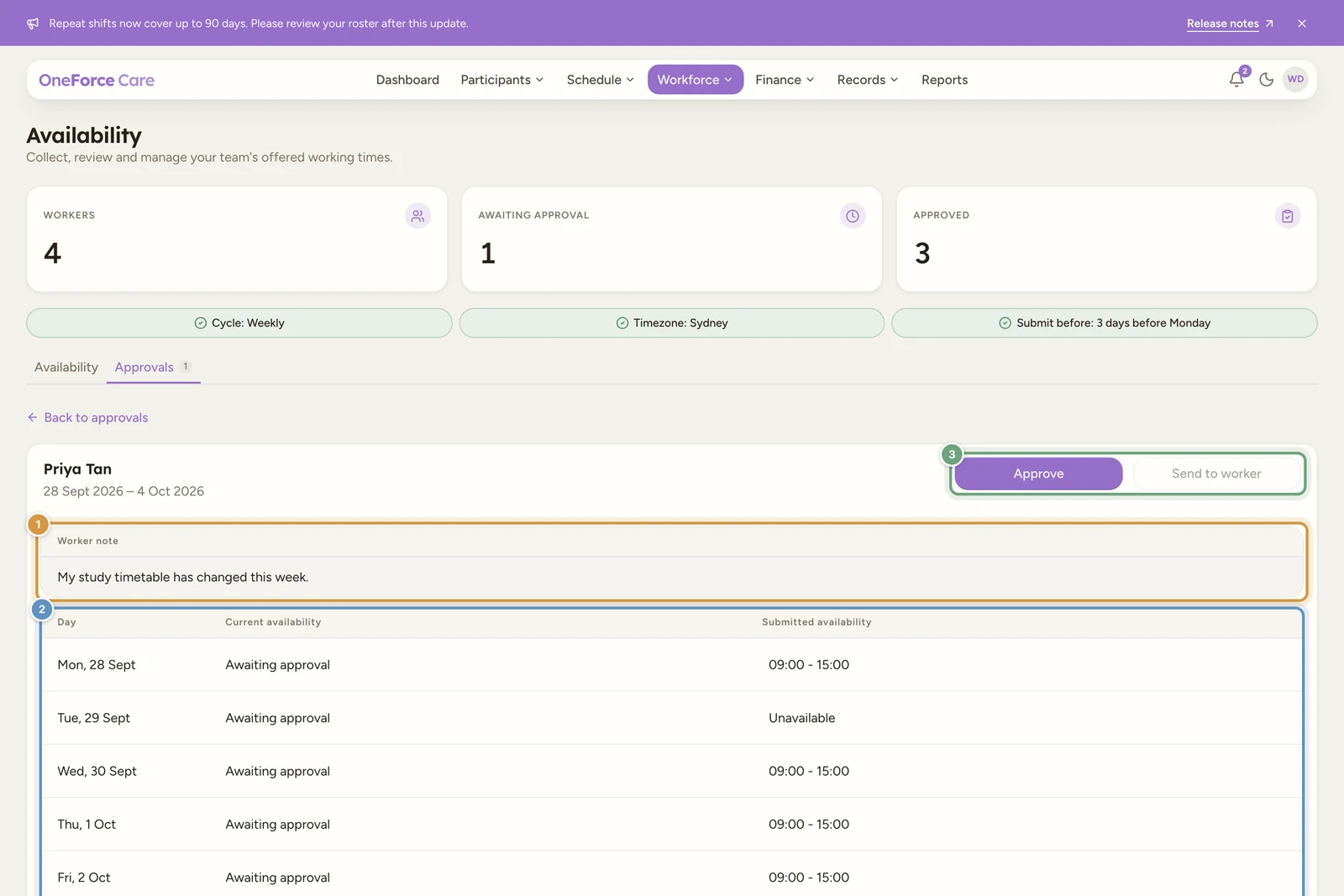
Task: Switch to the Availability tab
Action: point(66,367)
